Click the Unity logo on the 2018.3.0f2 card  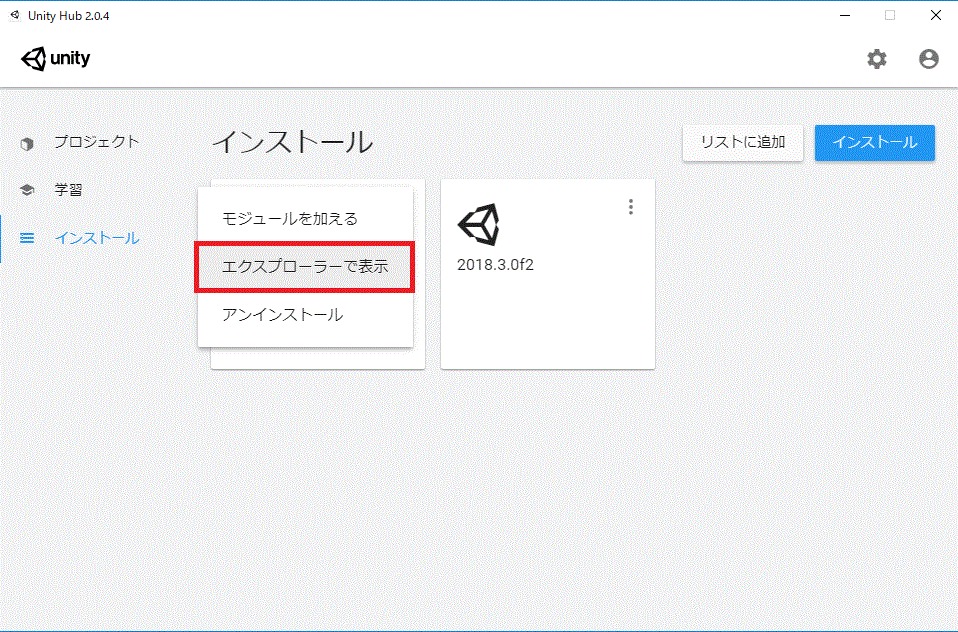(478, 225)
